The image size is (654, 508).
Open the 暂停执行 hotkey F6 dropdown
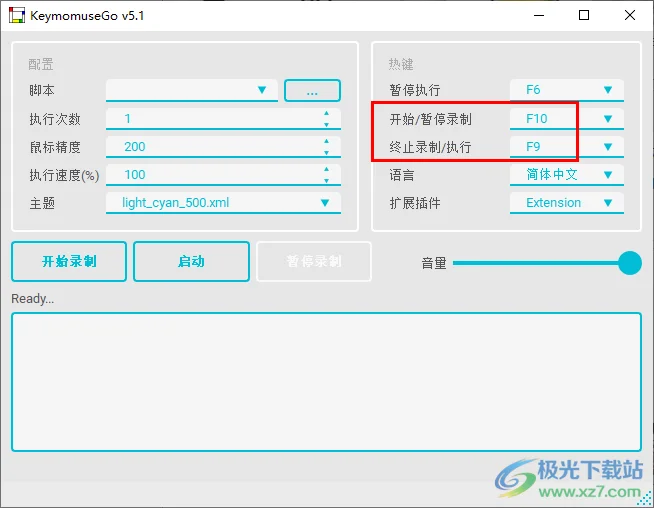point(566,90)
